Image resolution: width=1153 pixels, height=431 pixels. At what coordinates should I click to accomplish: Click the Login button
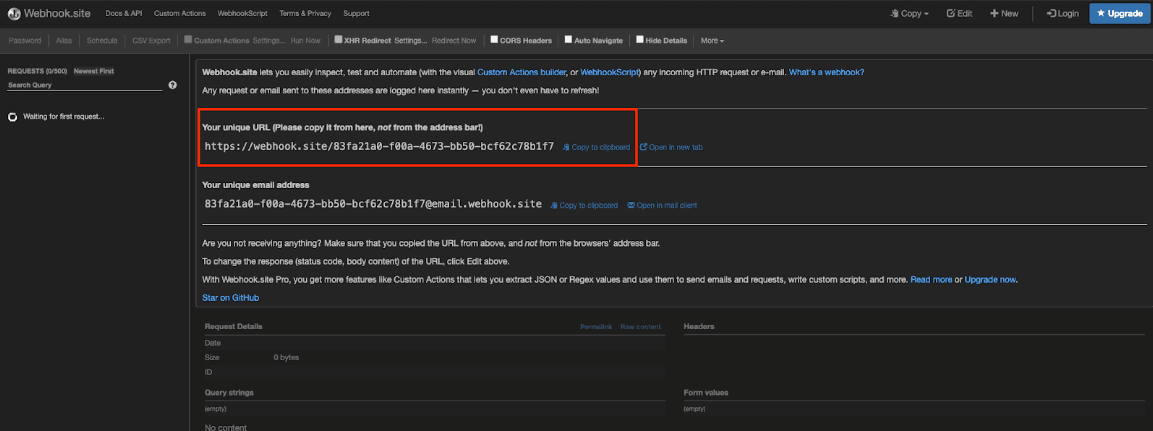1063,13
